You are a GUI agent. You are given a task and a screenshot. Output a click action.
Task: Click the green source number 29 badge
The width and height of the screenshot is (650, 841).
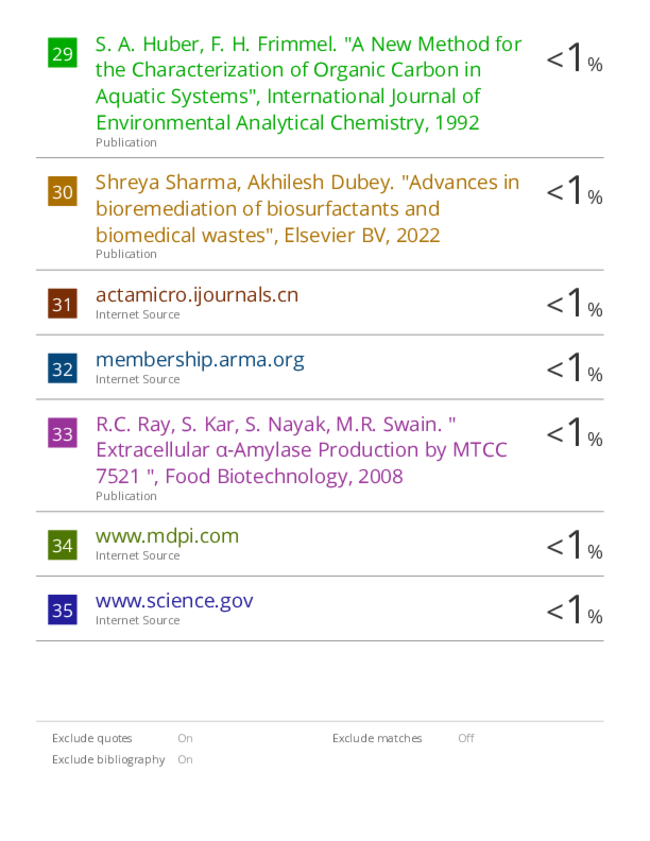click(x=62, y=53)
